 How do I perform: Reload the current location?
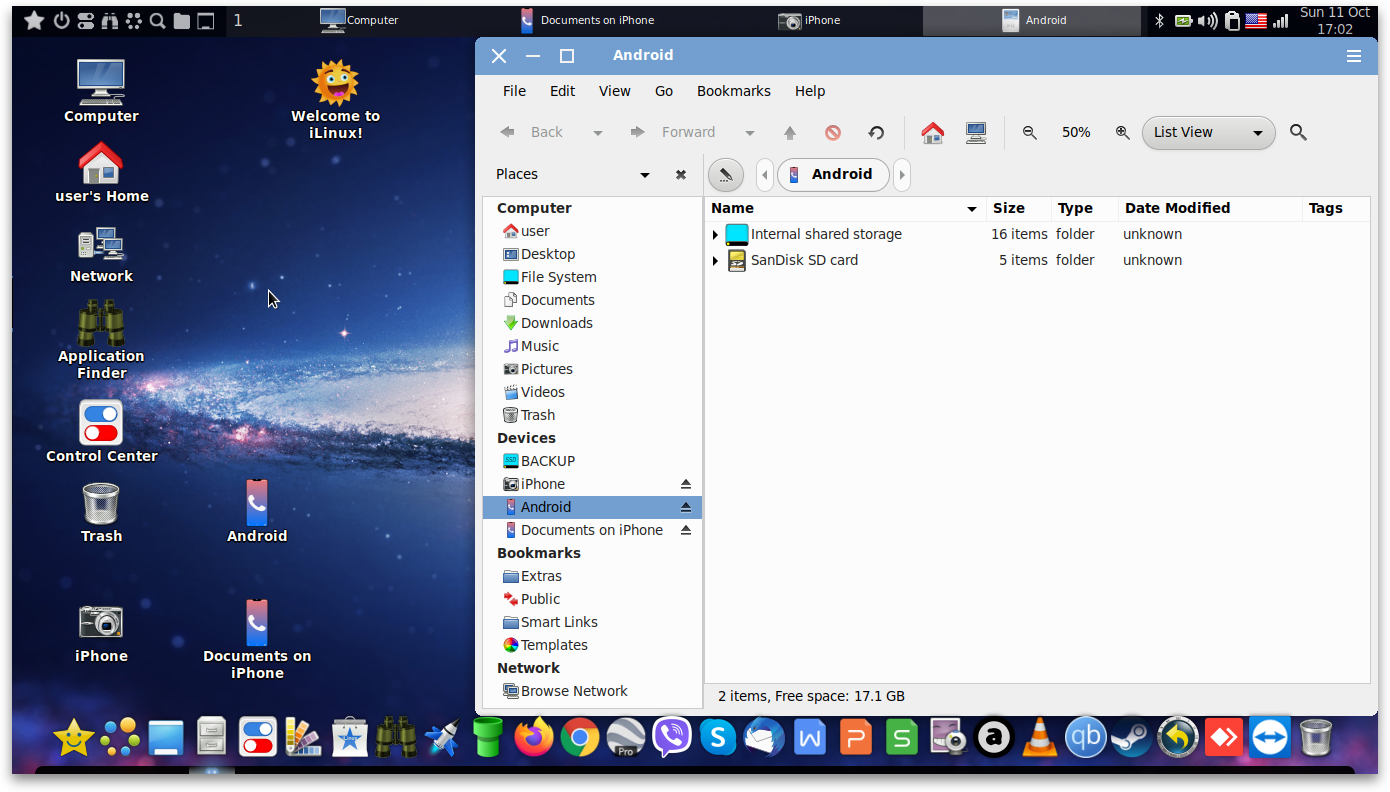tap(876, 132)
